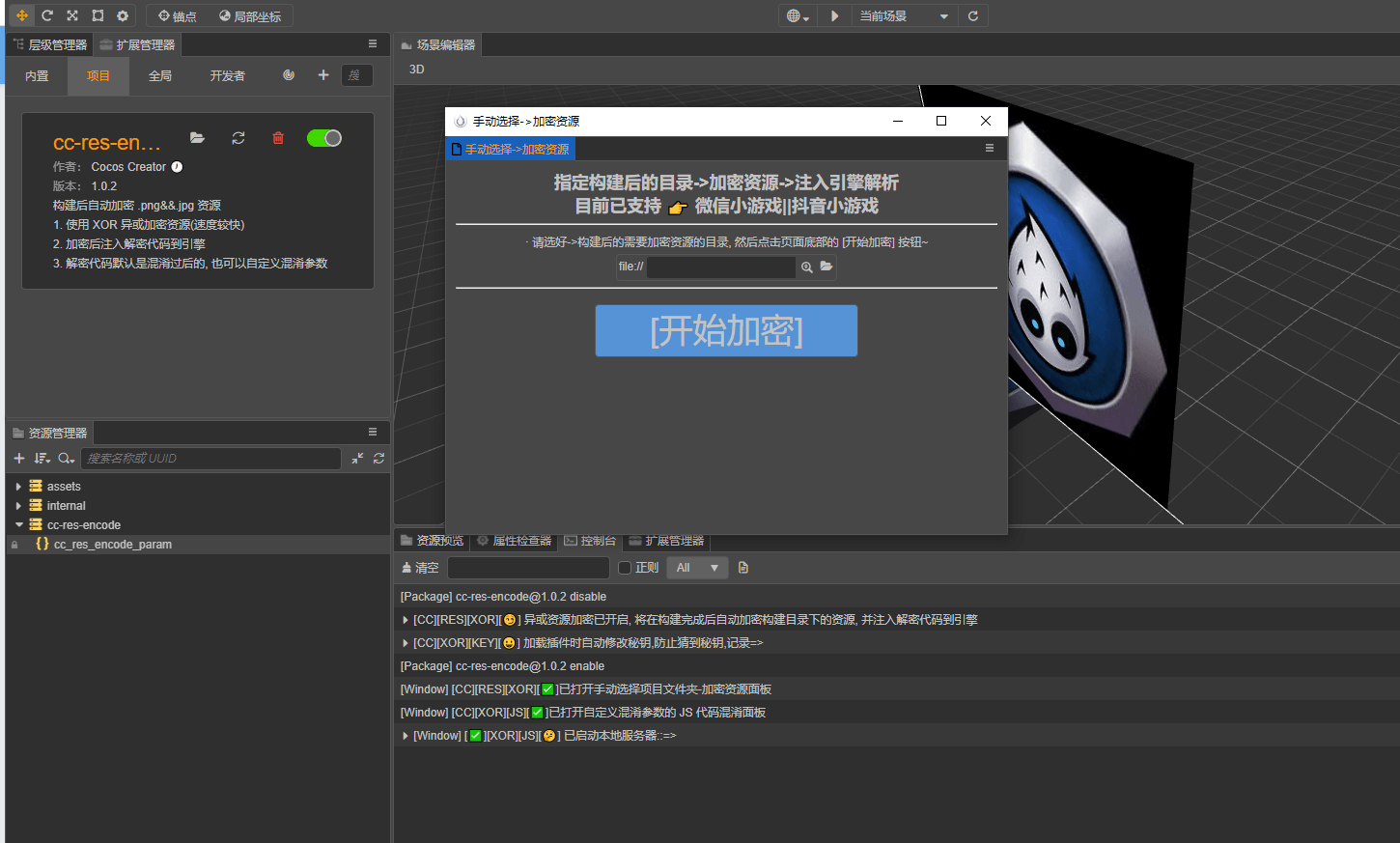
Task: Select the rotate transform tool
Action: [x=47, y=15]
